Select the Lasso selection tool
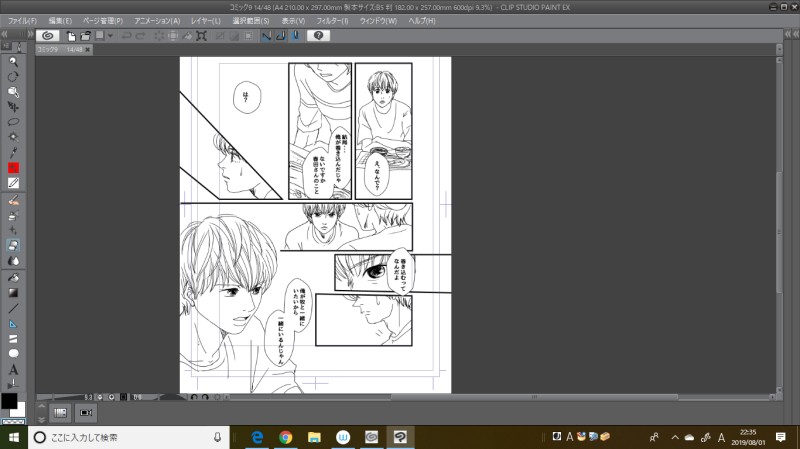 click(x=13, y=122)
